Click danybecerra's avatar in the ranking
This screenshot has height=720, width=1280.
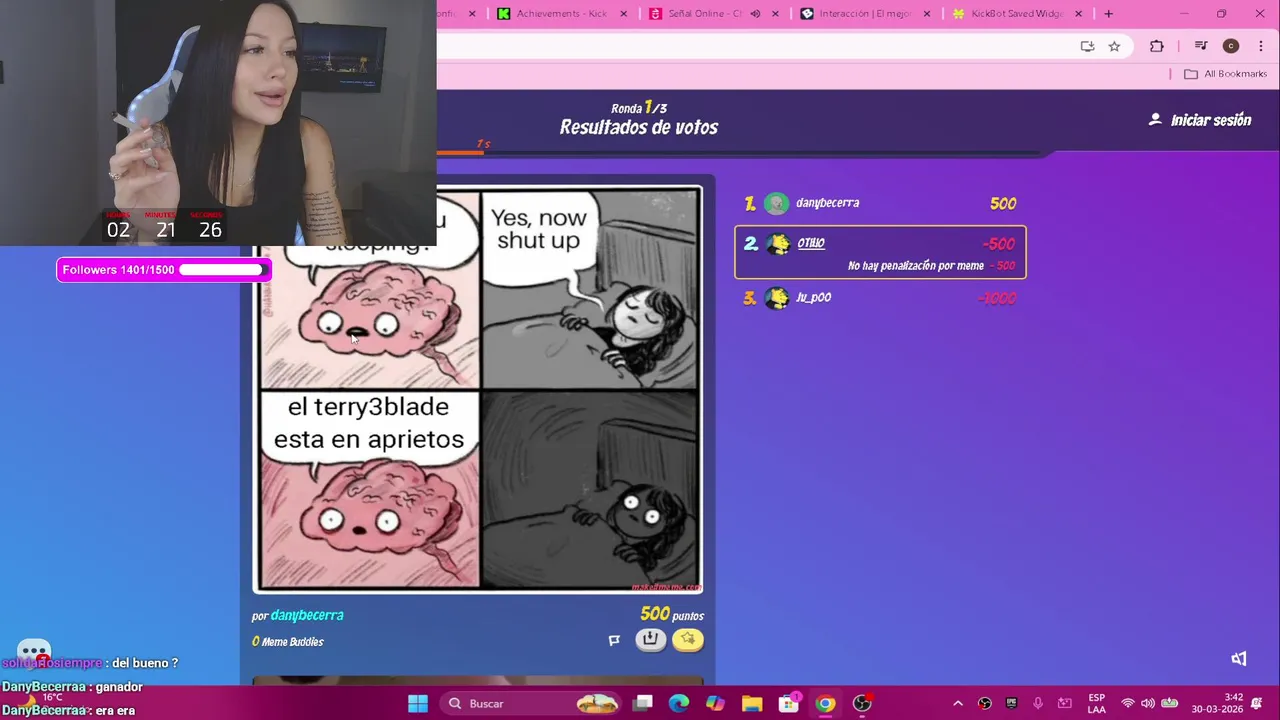click(776, 204)
